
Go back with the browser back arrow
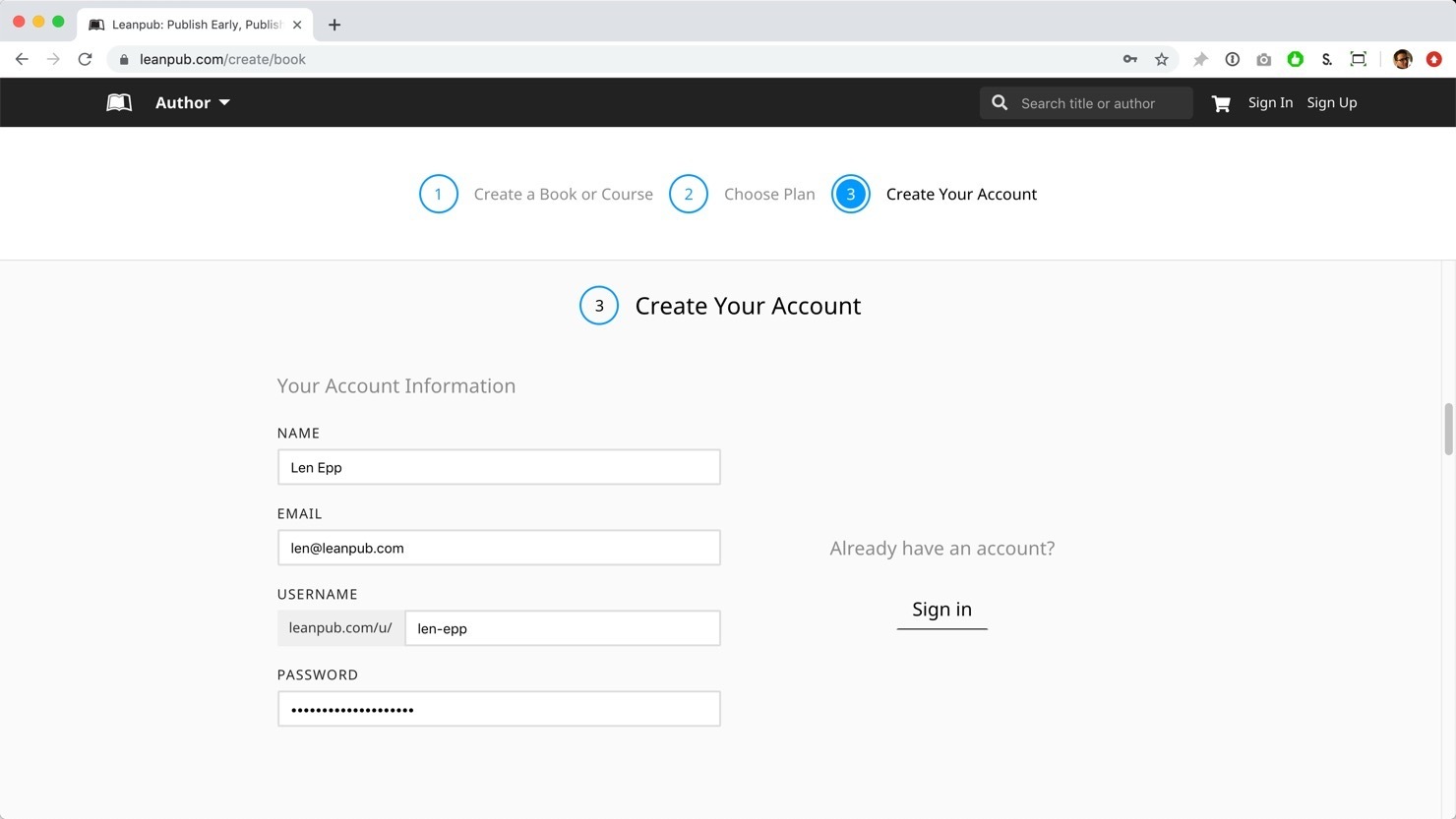click(x=22, y=59)
